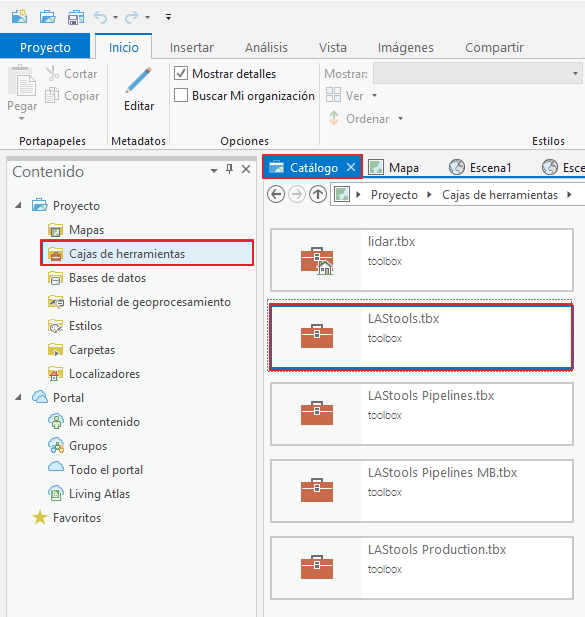Screen dimensions: 585x617
Task: Click the Save Project icon
Action: 76,17
